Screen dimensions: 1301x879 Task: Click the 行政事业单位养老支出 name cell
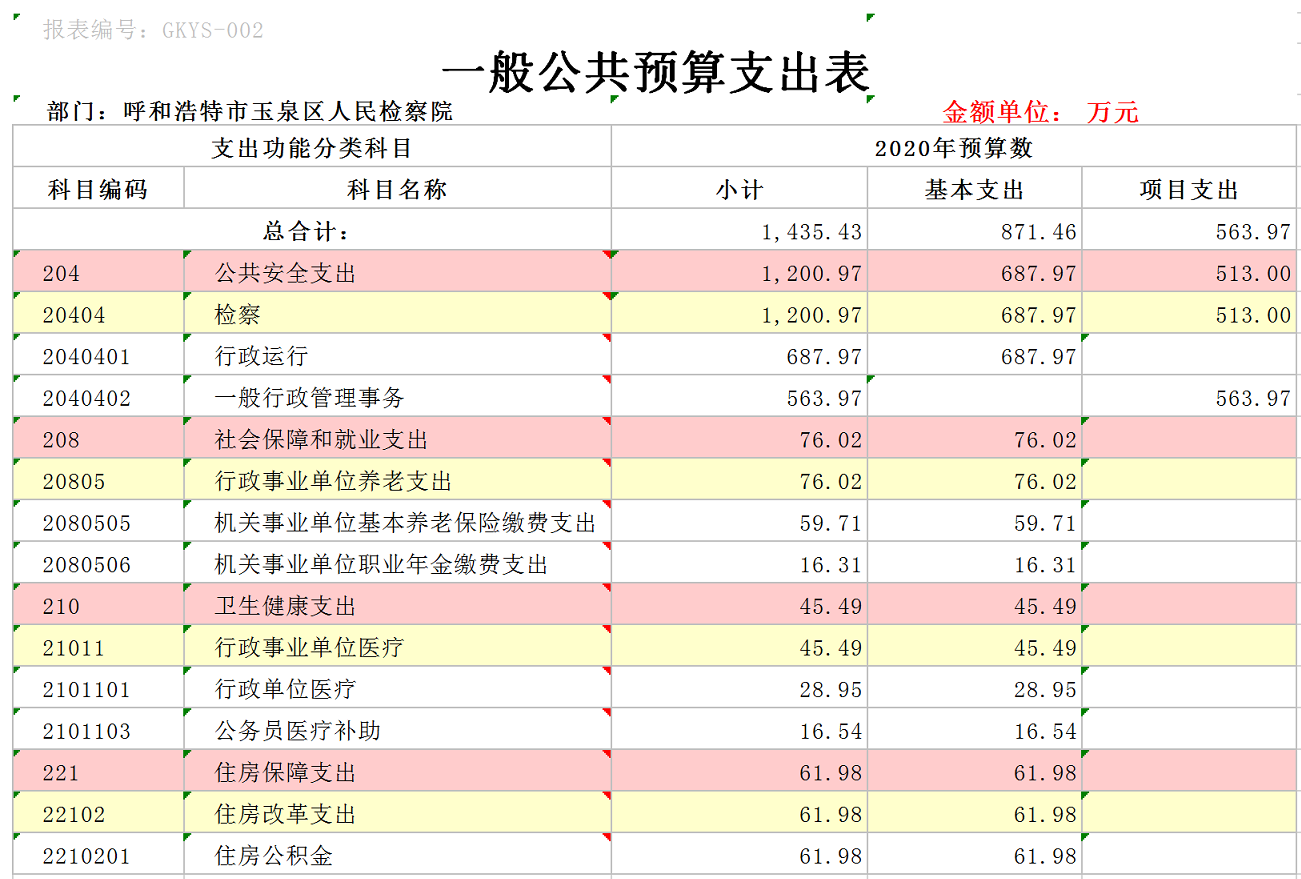(398, 481)
